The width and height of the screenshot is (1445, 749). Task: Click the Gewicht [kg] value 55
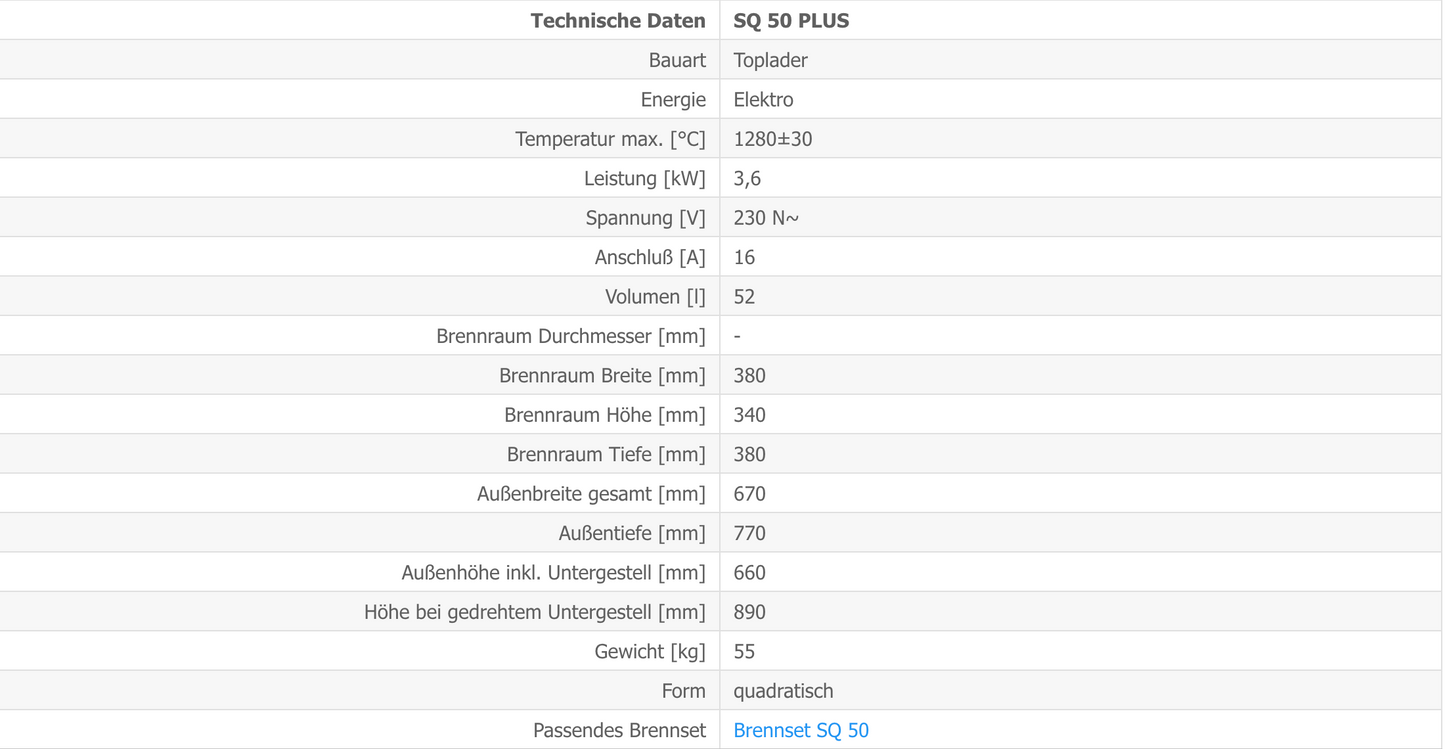[x=744, y=652]
